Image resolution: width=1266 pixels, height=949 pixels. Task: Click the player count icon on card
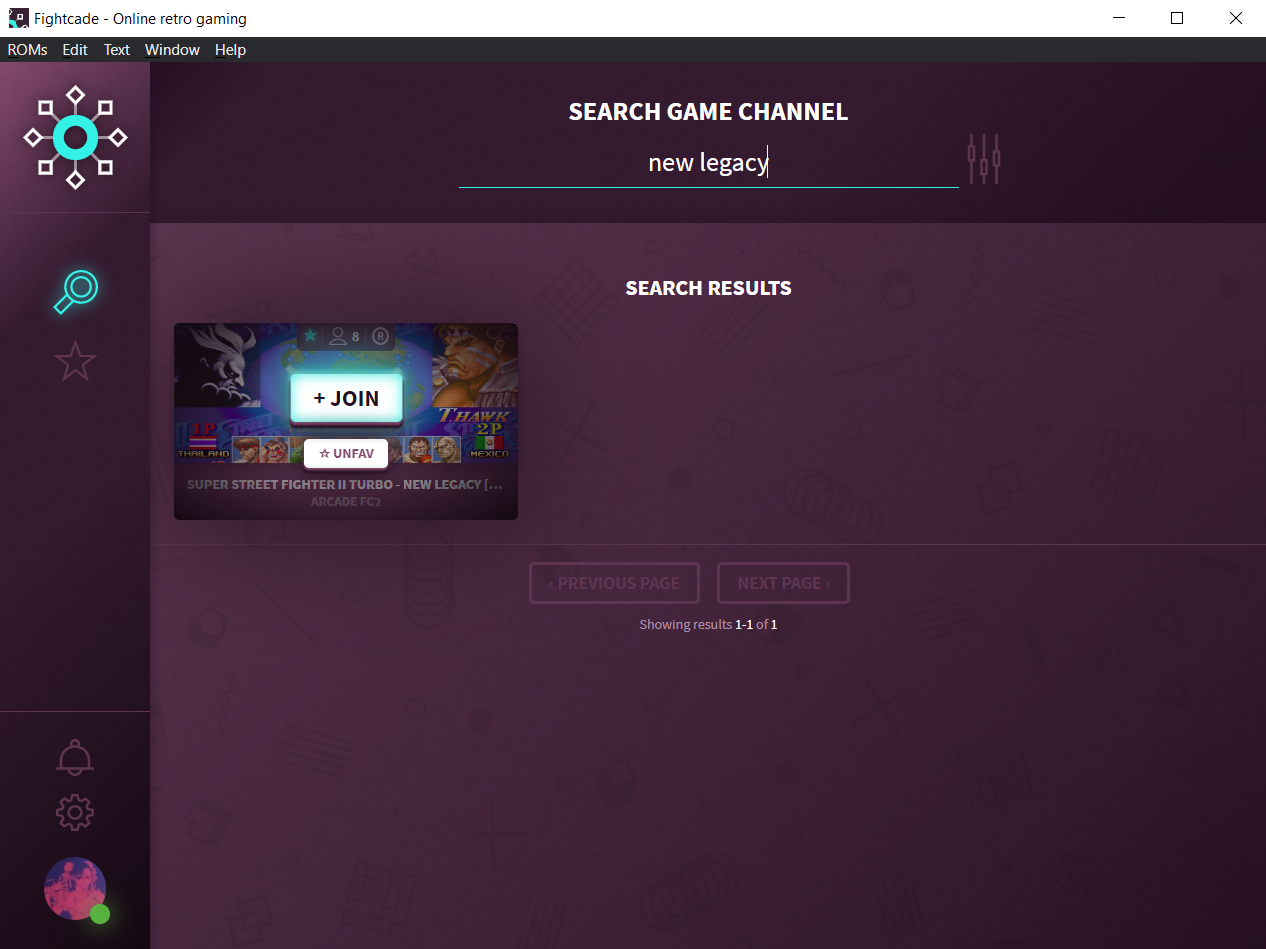coord(338,336)
